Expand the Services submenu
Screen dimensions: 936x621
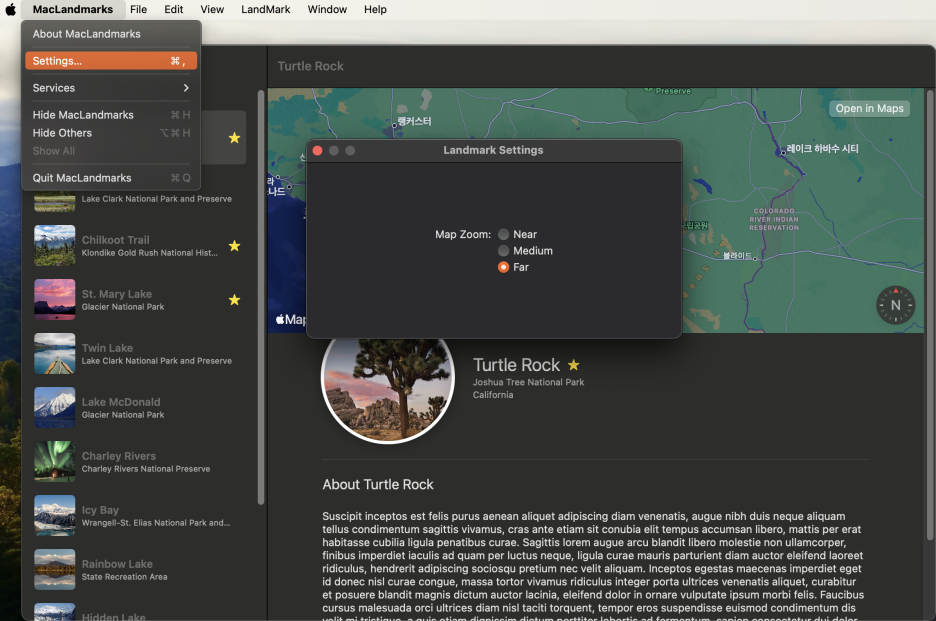tap(111, 88)
